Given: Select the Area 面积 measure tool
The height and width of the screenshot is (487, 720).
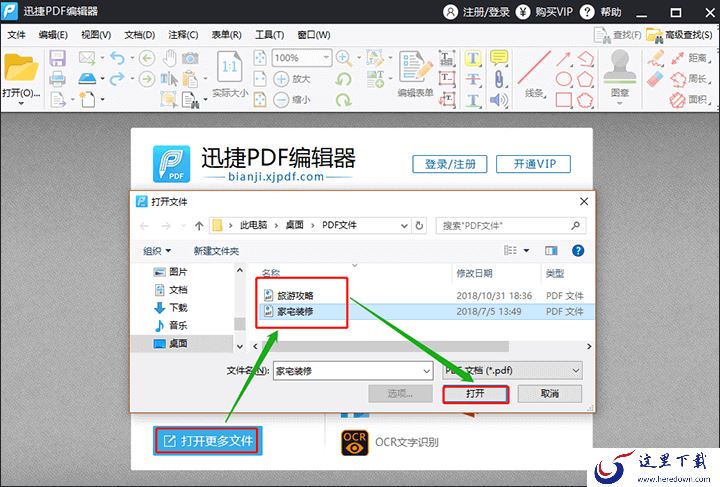Looking at the screenshot, I should pos(689,100).
